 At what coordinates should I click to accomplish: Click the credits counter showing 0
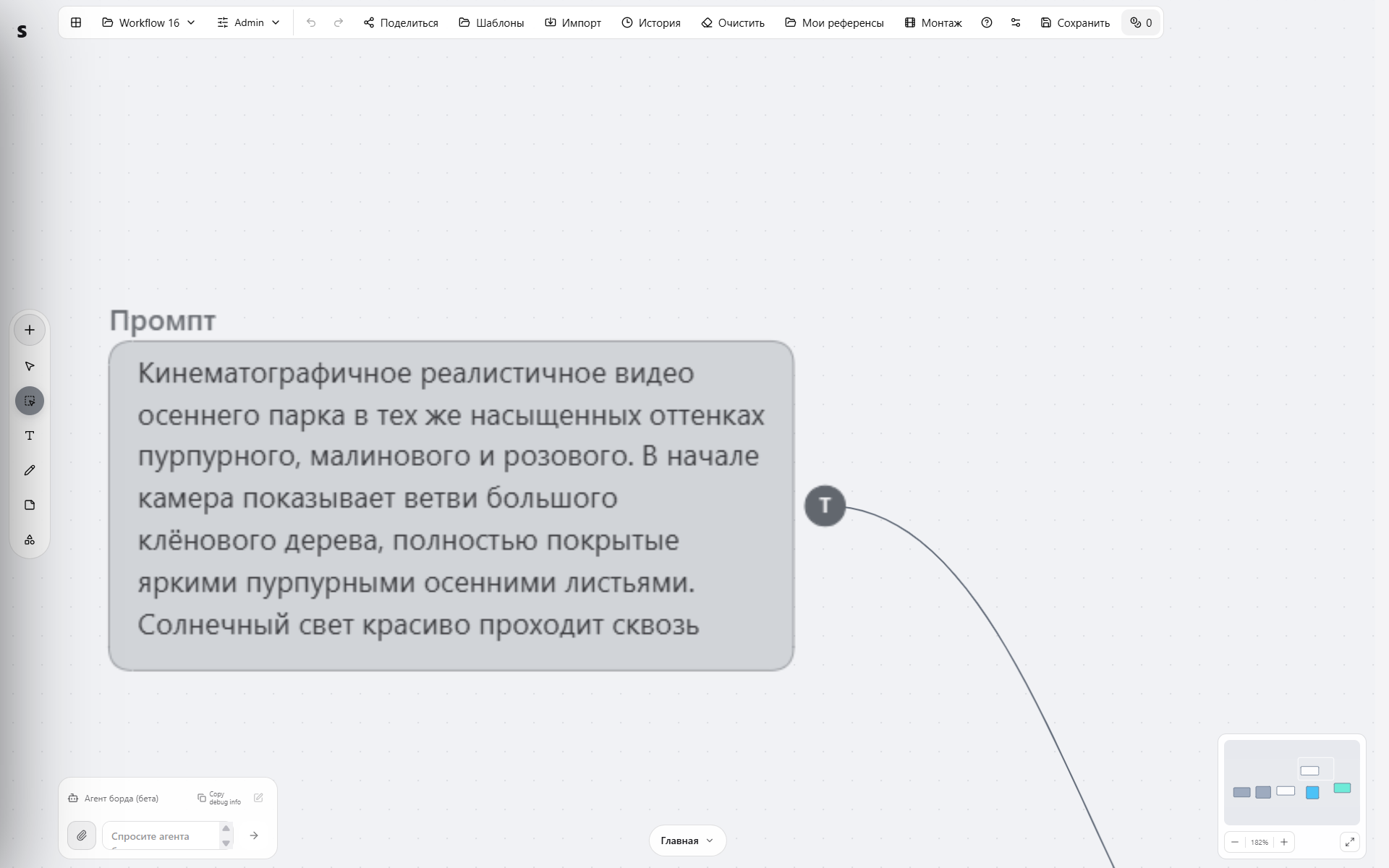[1141, 22]
